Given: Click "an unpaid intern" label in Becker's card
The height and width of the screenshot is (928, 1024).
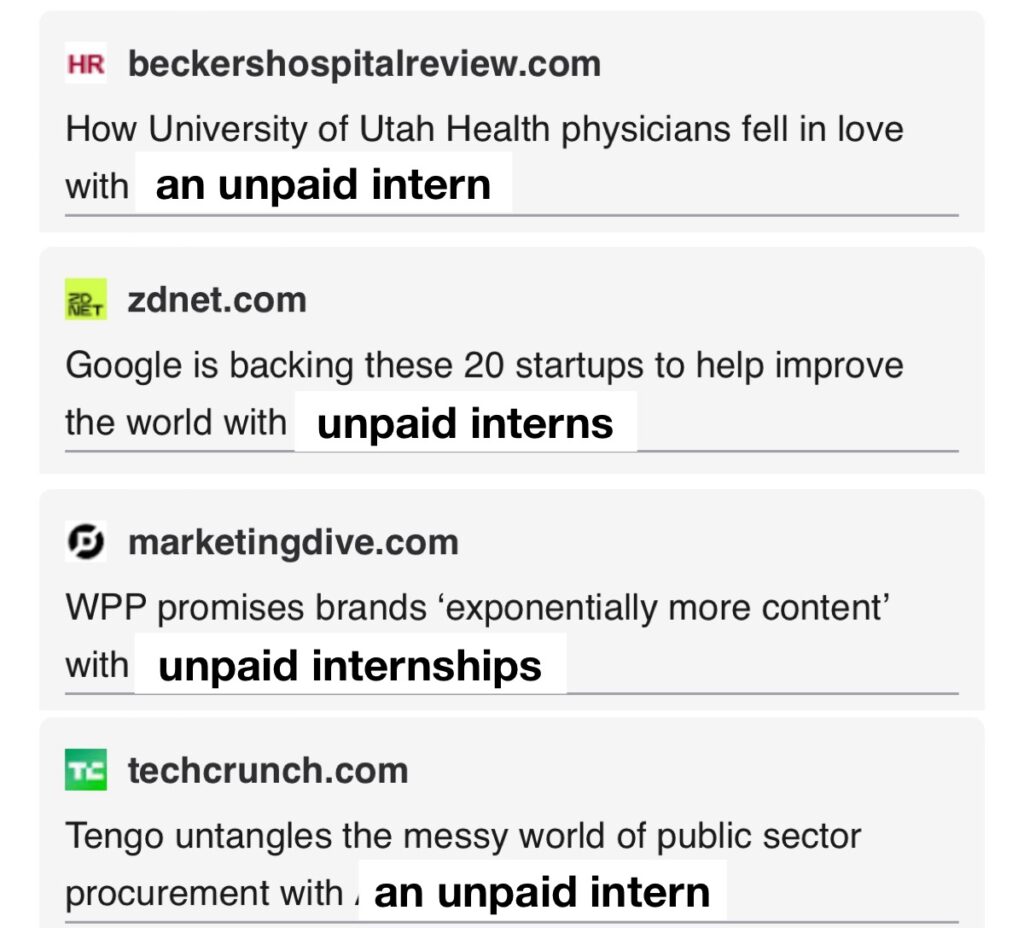Looking at the screenshot, I should (323, 186).
